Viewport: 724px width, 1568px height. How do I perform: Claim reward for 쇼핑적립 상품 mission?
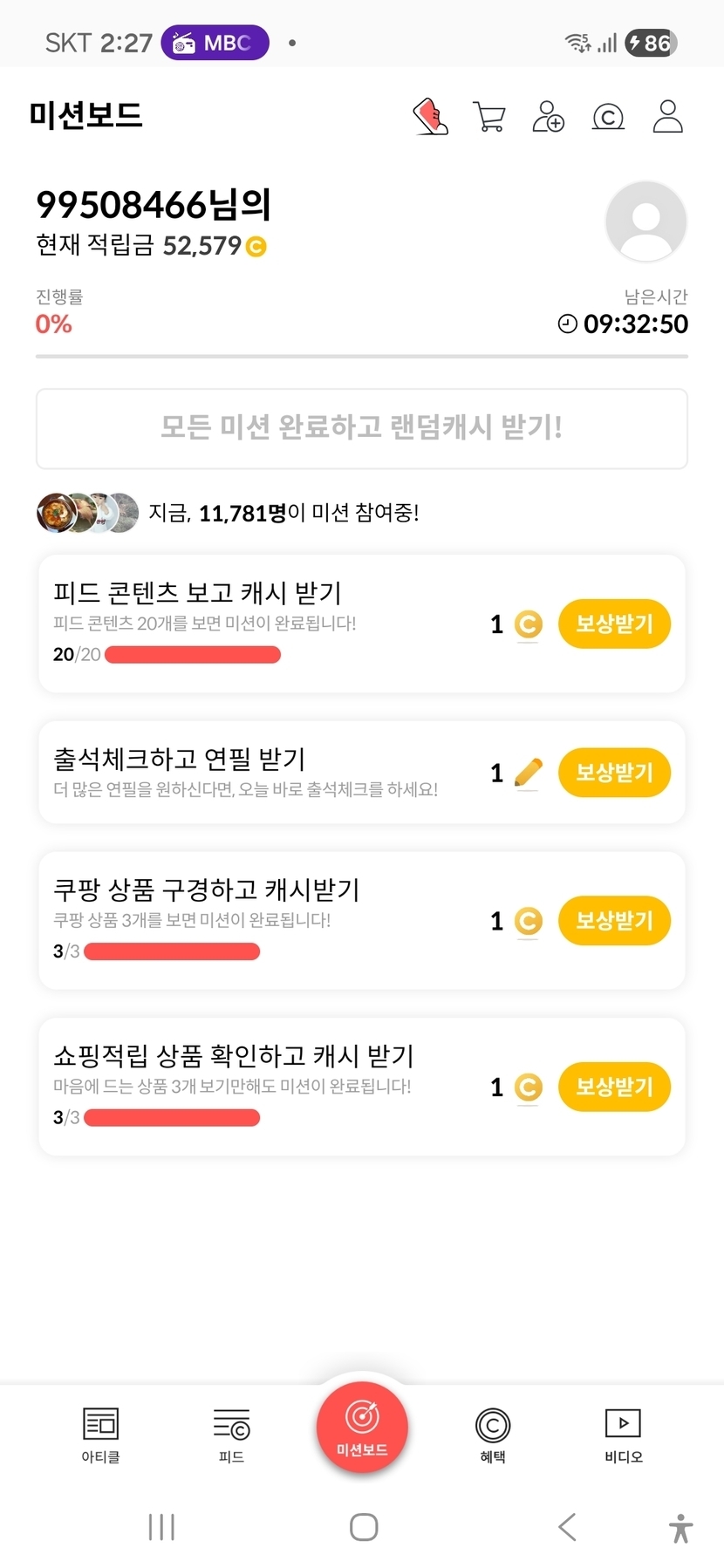(614, 1087)
